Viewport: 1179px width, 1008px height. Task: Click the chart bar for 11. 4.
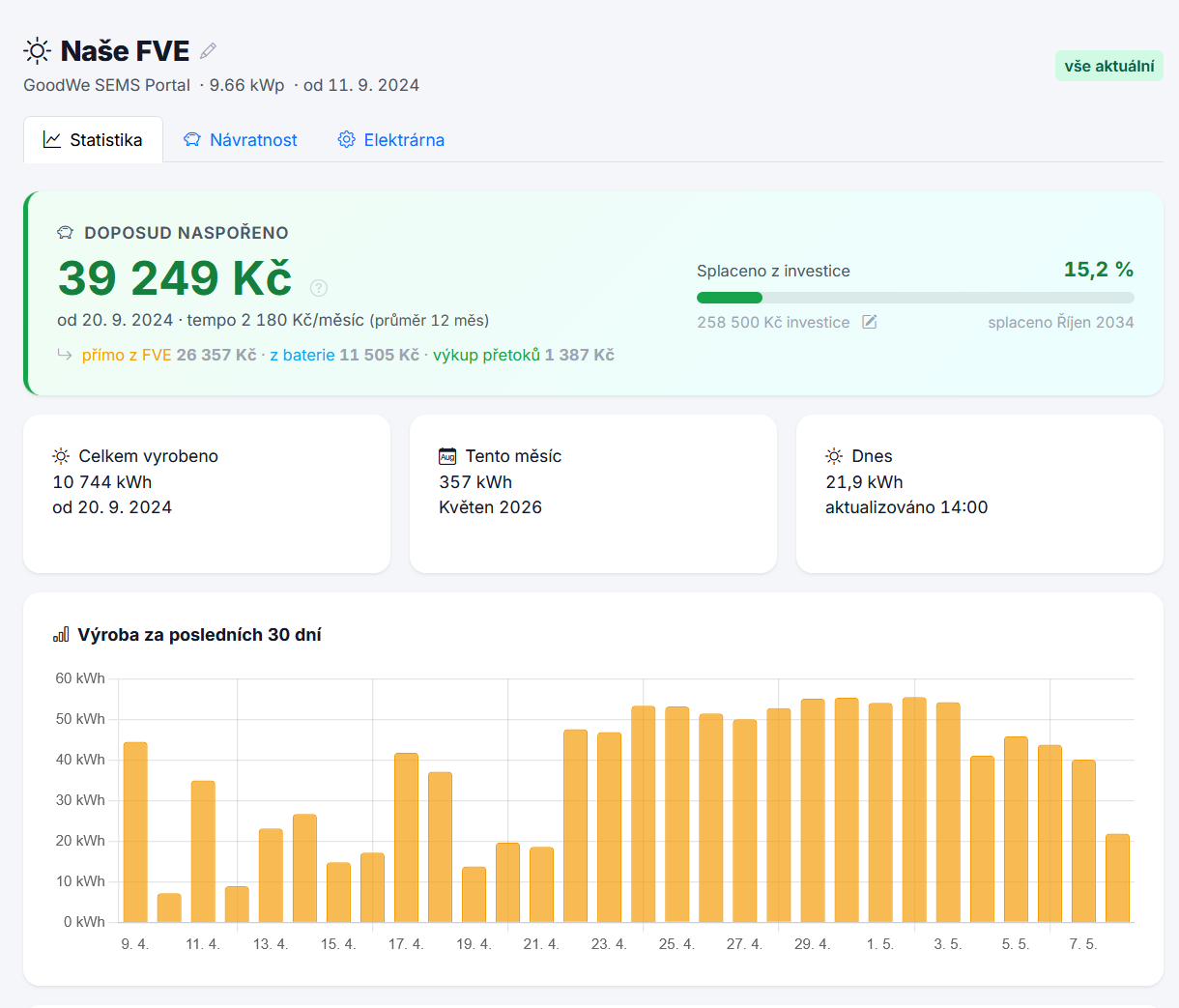203,851
